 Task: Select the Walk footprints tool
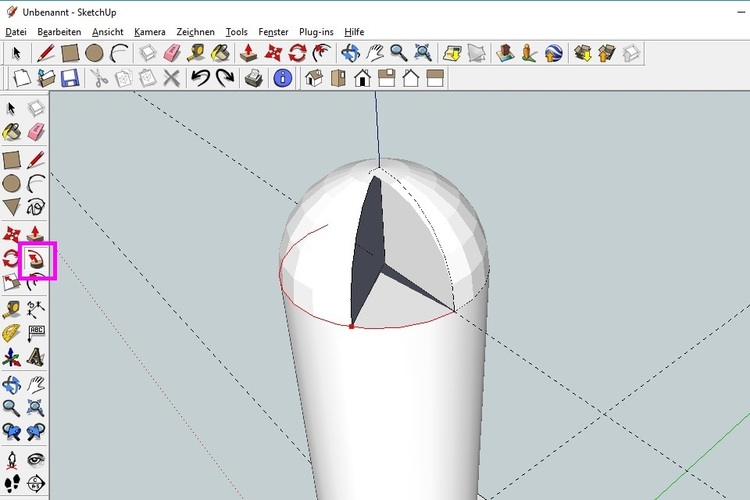(x=11, y=483)
